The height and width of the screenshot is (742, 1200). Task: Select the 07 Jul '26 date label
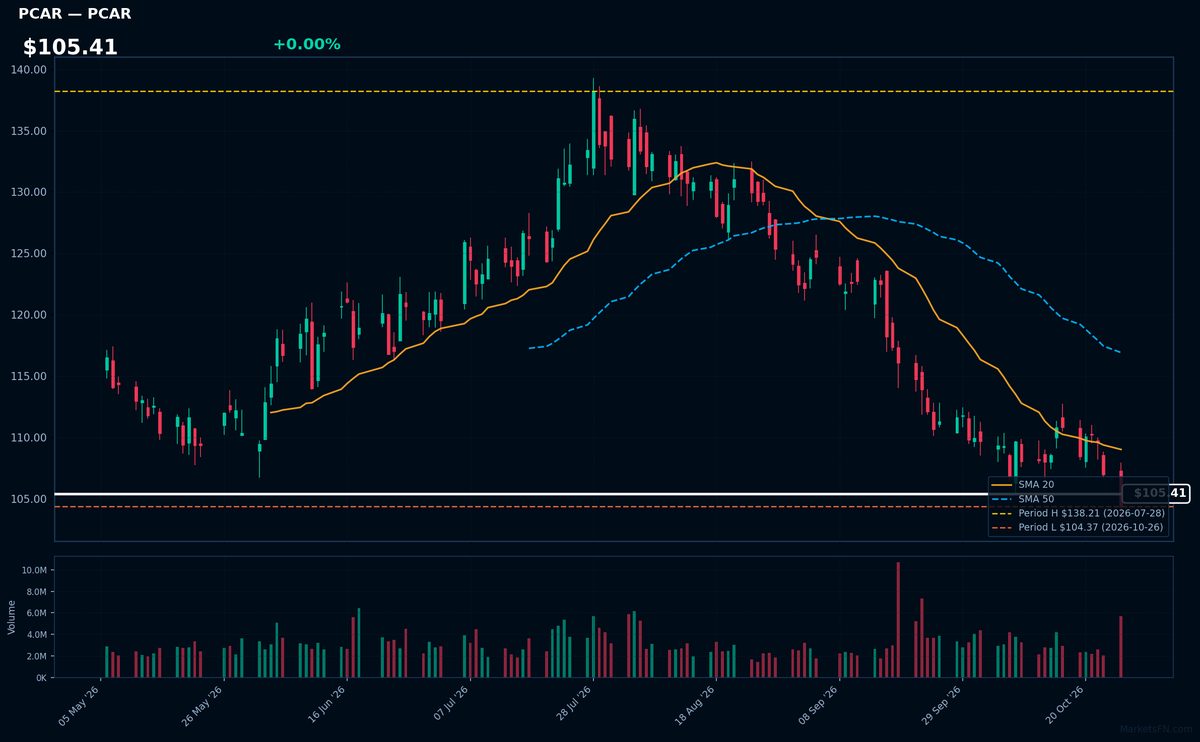(x=450, y=706)
